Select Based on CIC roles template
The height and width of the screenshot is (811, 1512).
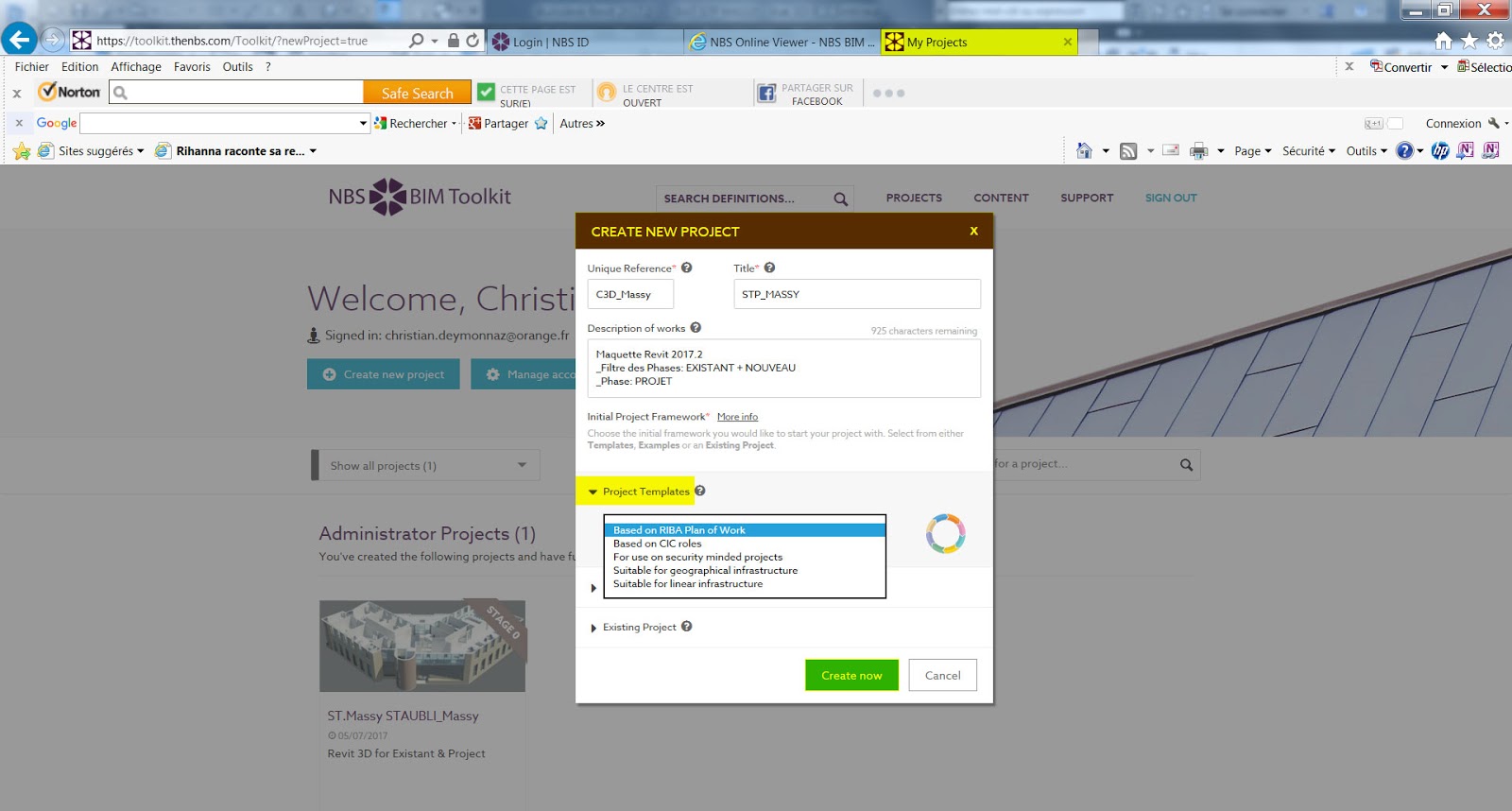[x=745, y=544]
